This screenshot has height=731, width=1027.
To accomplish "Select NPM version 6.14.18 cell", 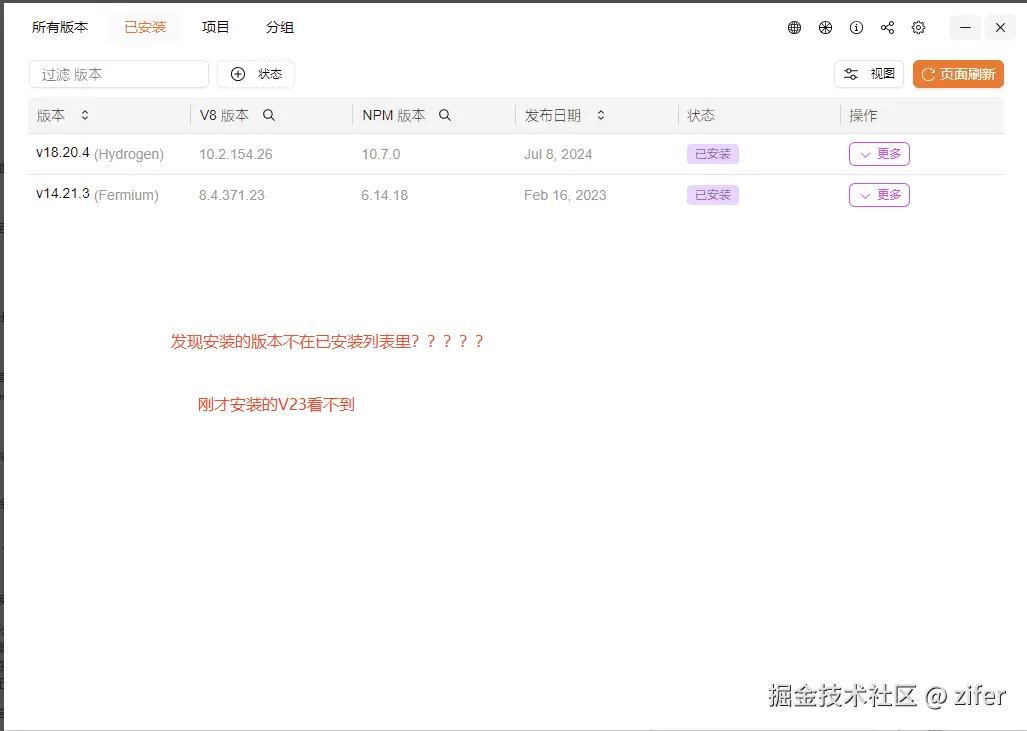I will 384,195.
